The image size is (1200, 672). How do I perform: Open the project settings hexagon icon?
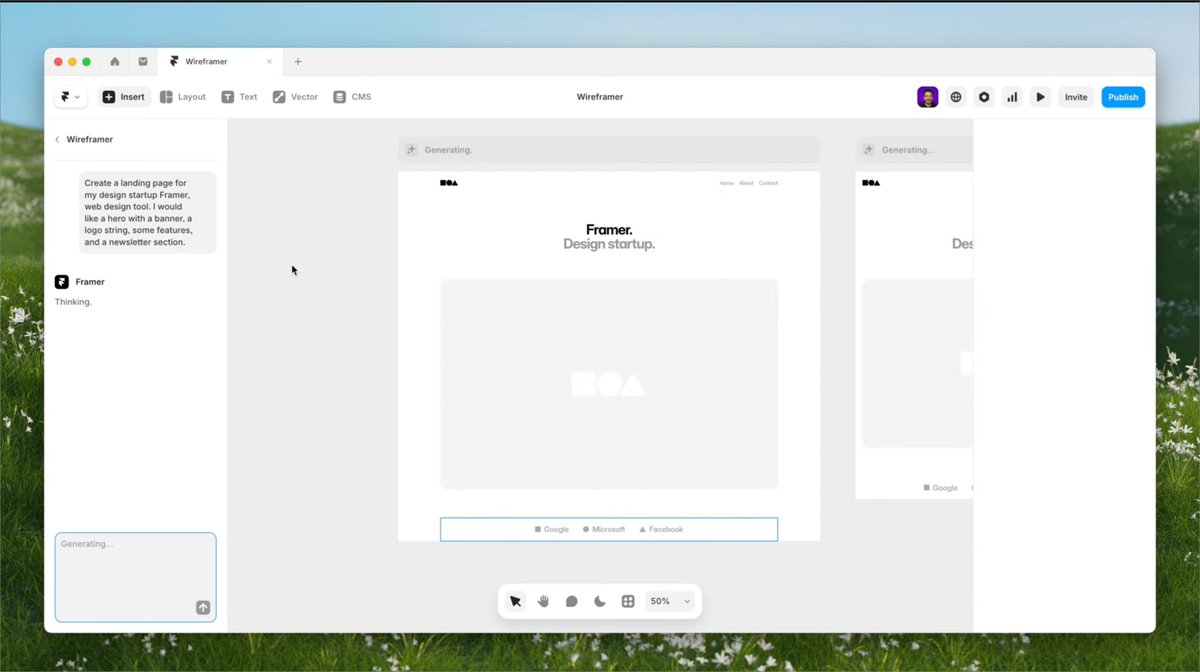984,97
